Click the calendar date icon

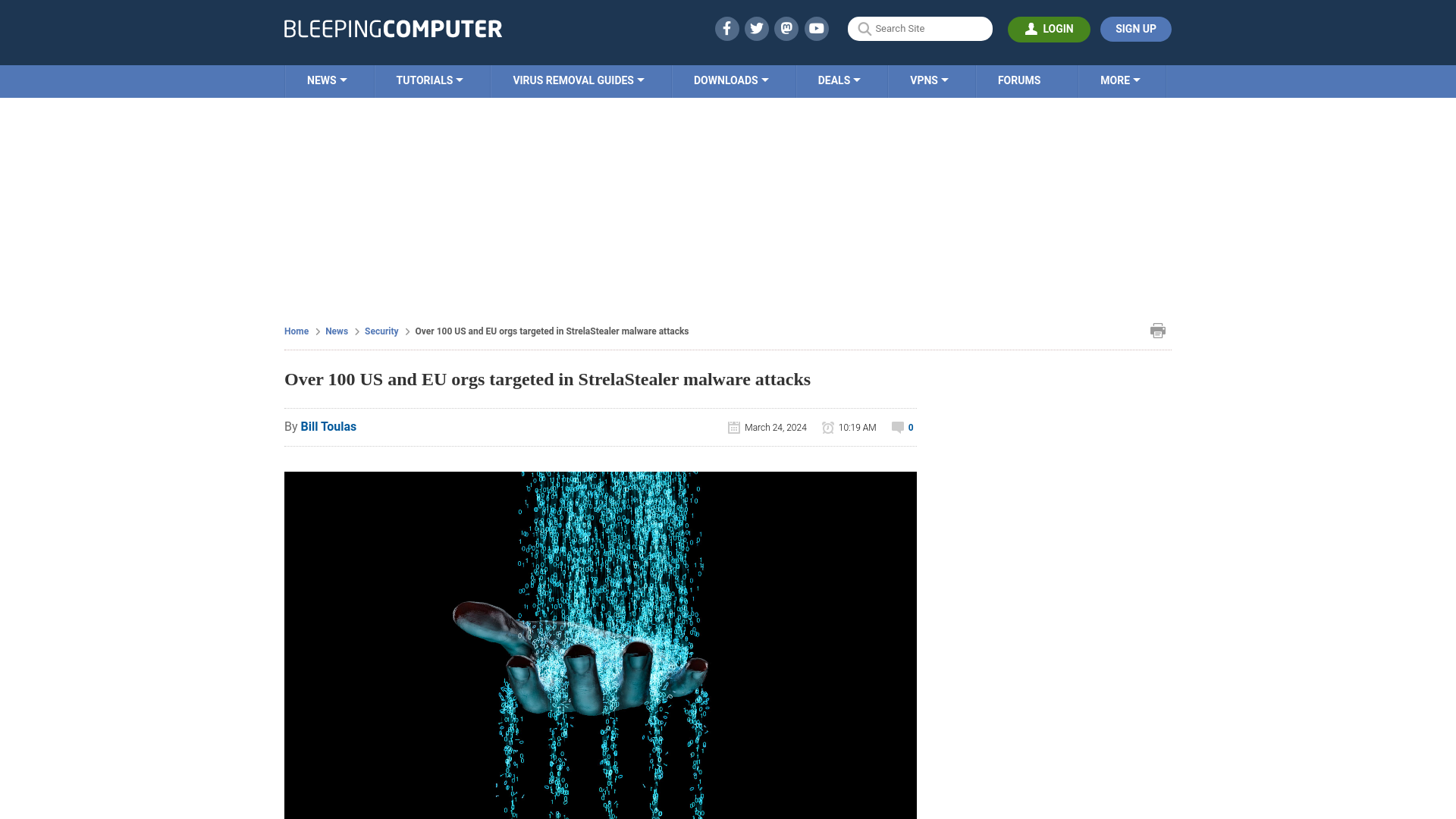click(734, 427)
